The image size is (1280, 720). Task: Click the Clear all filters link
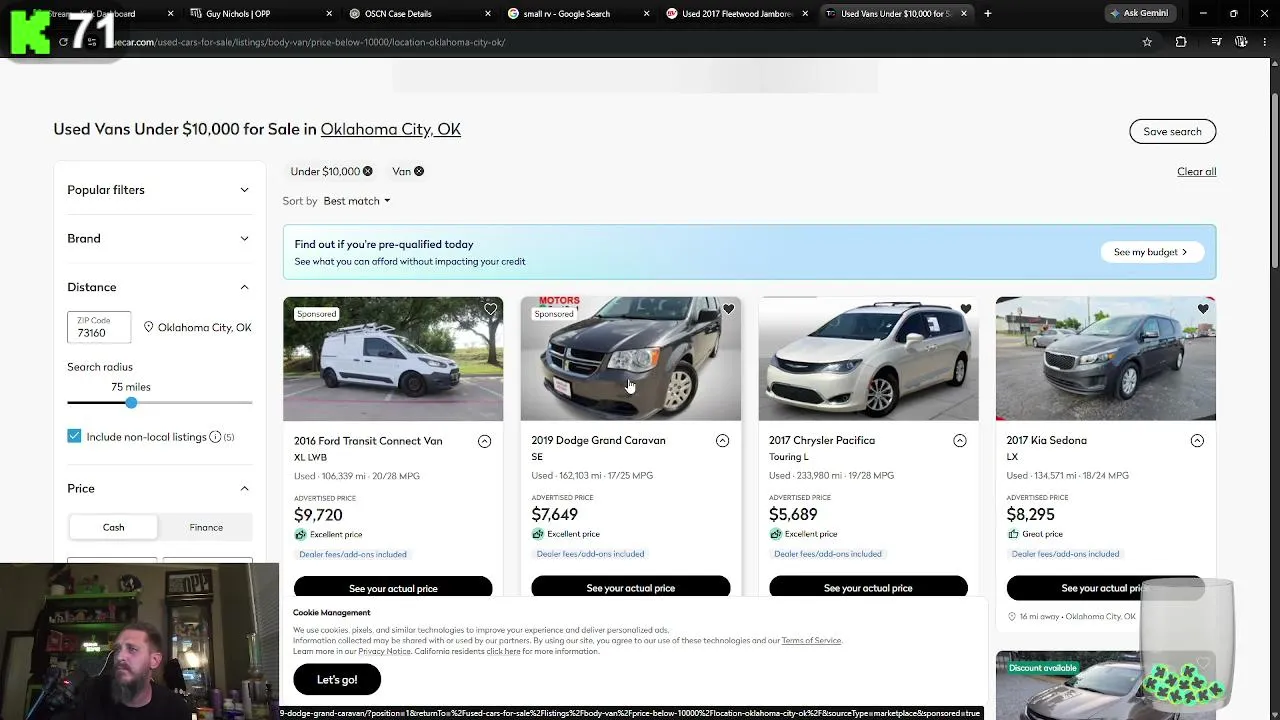[x=1196, y=172]
